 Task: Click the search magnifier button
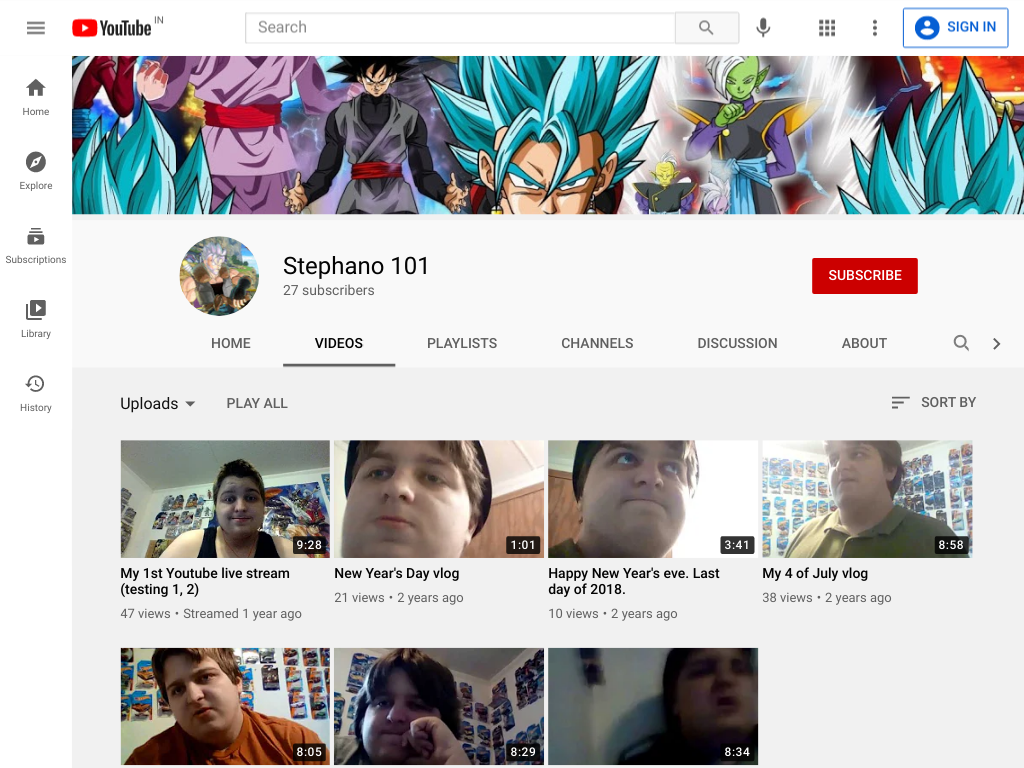coord(706,27)
